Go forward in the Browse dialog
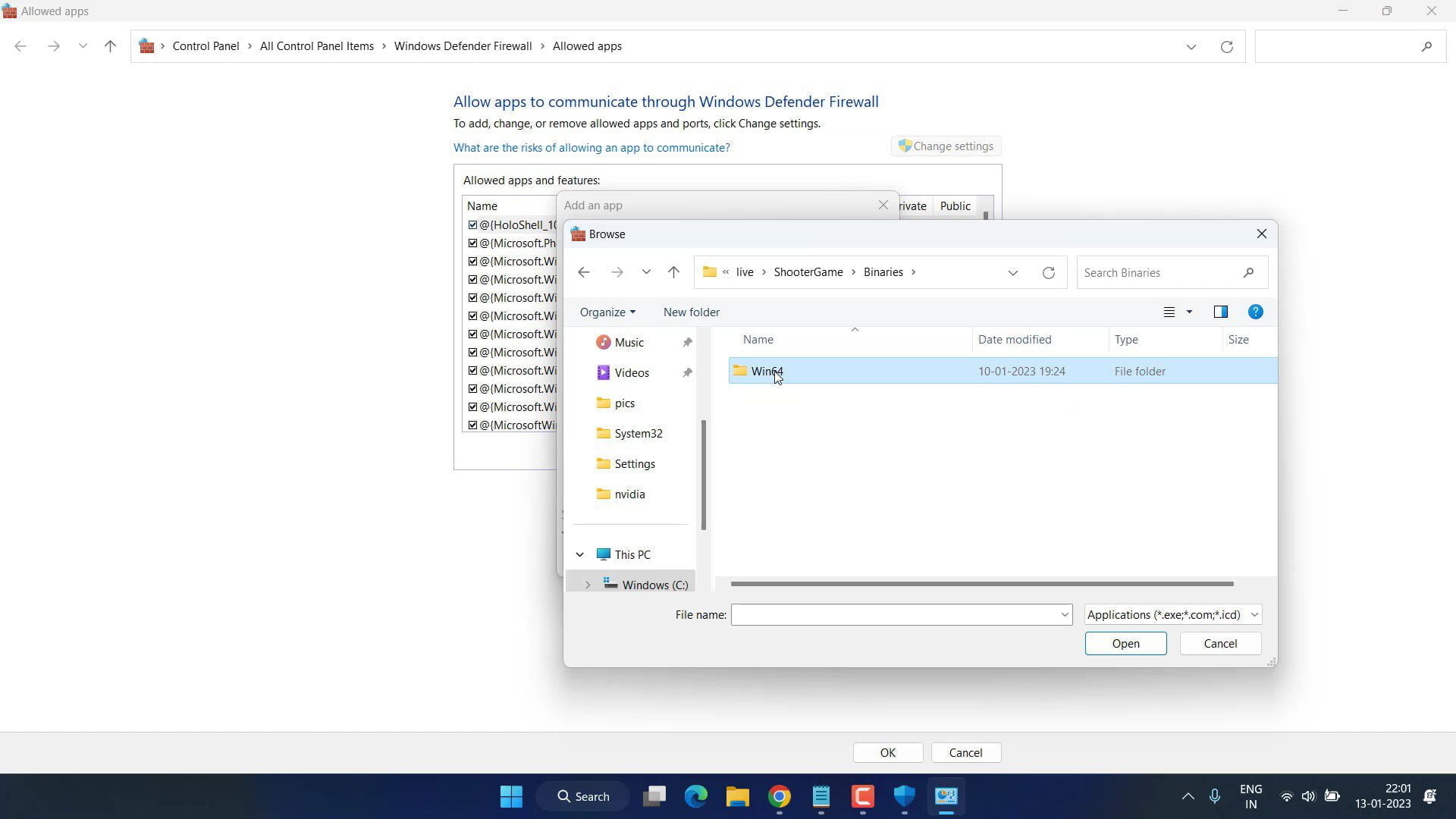The height and width of the screenshot is (819, 1456). coord(617,272)
